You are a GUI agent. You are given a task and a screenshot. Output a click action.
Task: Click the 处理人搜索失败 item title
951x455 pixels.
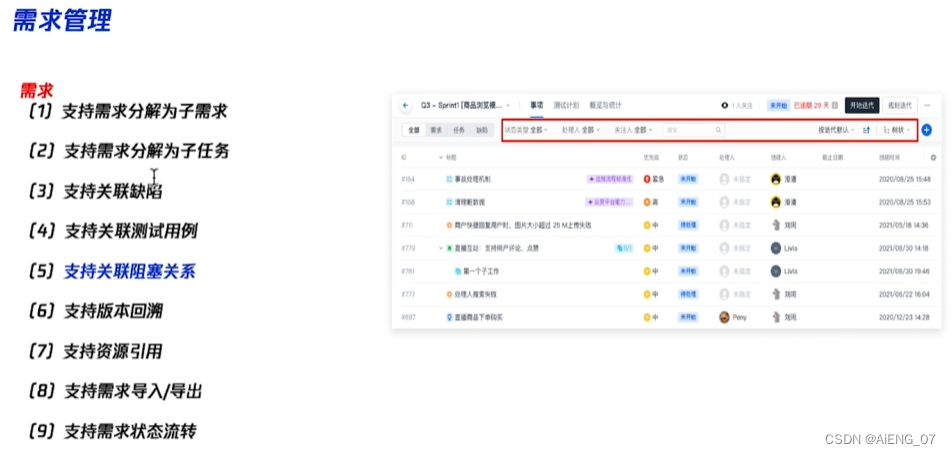pyautogui.click(x=476, y=294)
